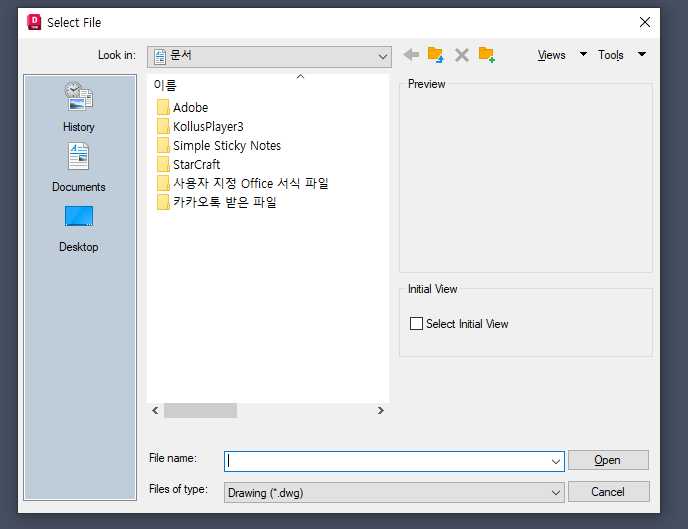Image resolution: width=688 pixels, height=529 pixels.
Task: Click the Select File title bar app icon
Action: [34, 22]
